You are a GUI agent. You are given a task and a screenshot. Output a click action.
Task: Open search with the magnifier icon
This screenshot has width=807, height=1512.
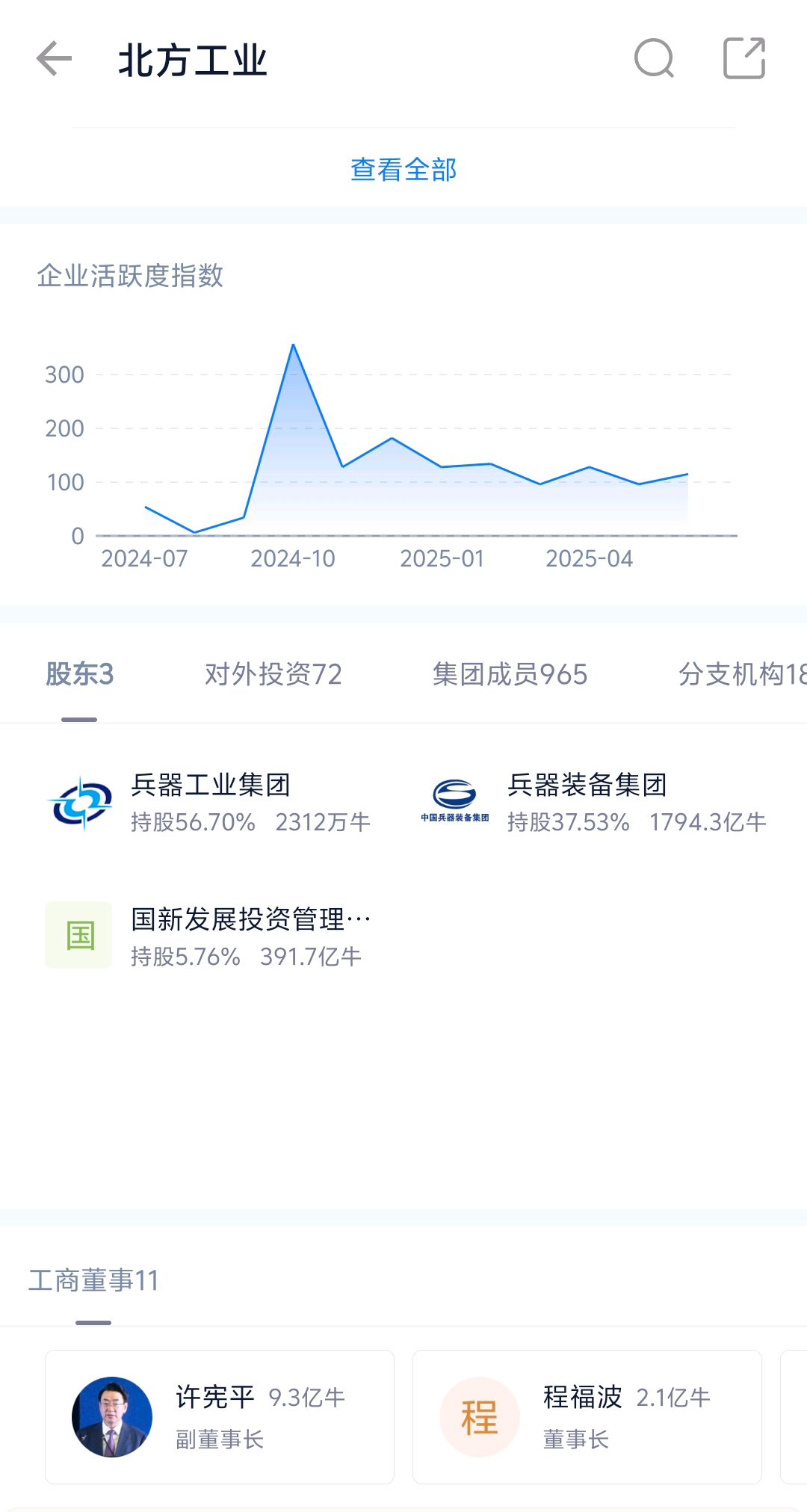[654, 58]
